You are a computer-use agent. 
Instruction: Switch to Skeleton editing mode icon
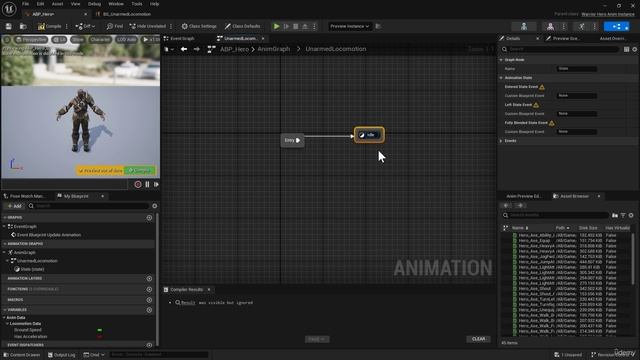(524, 27)
